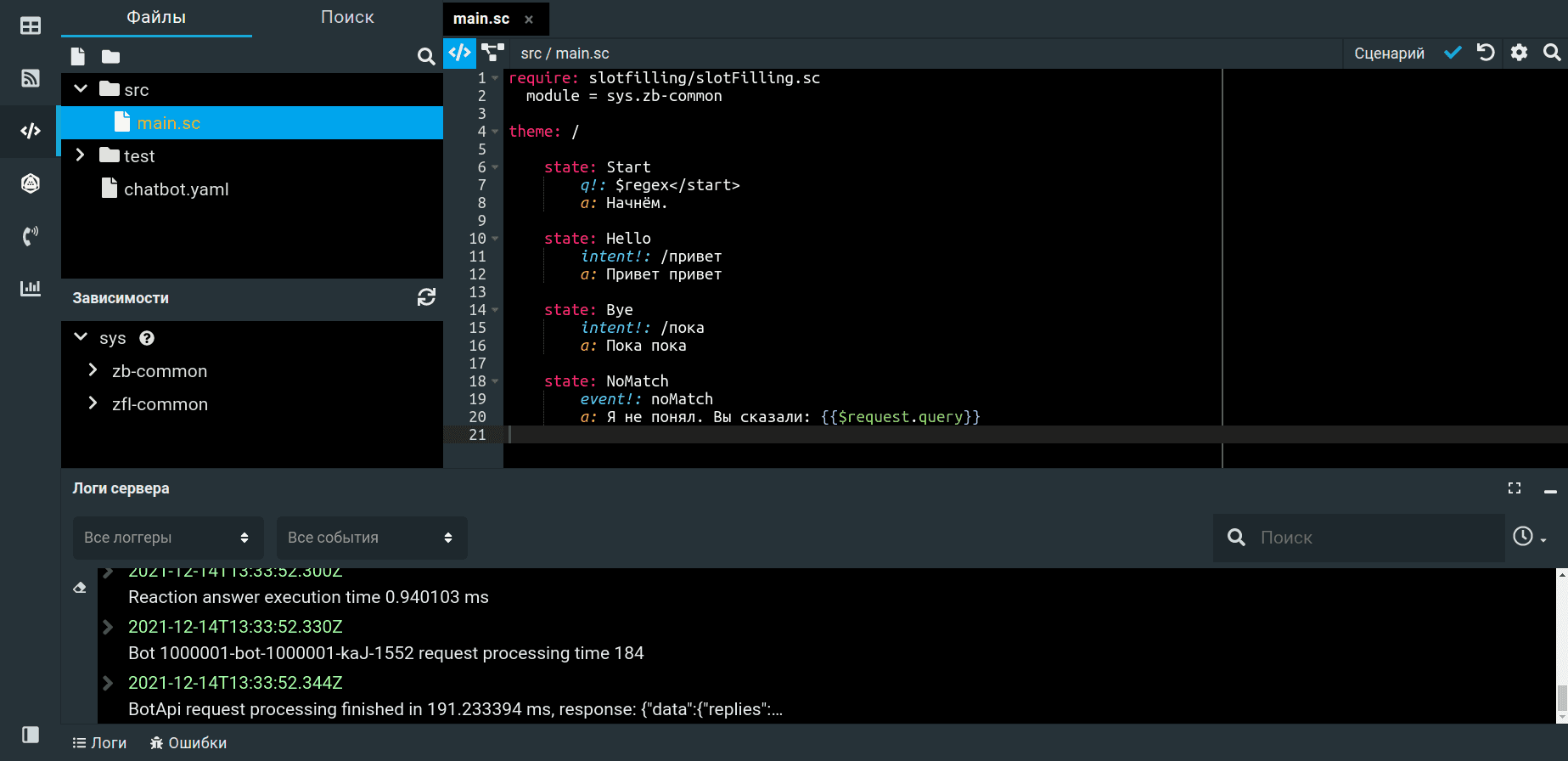
Task: Create a new file
Action: coord(78,57)
